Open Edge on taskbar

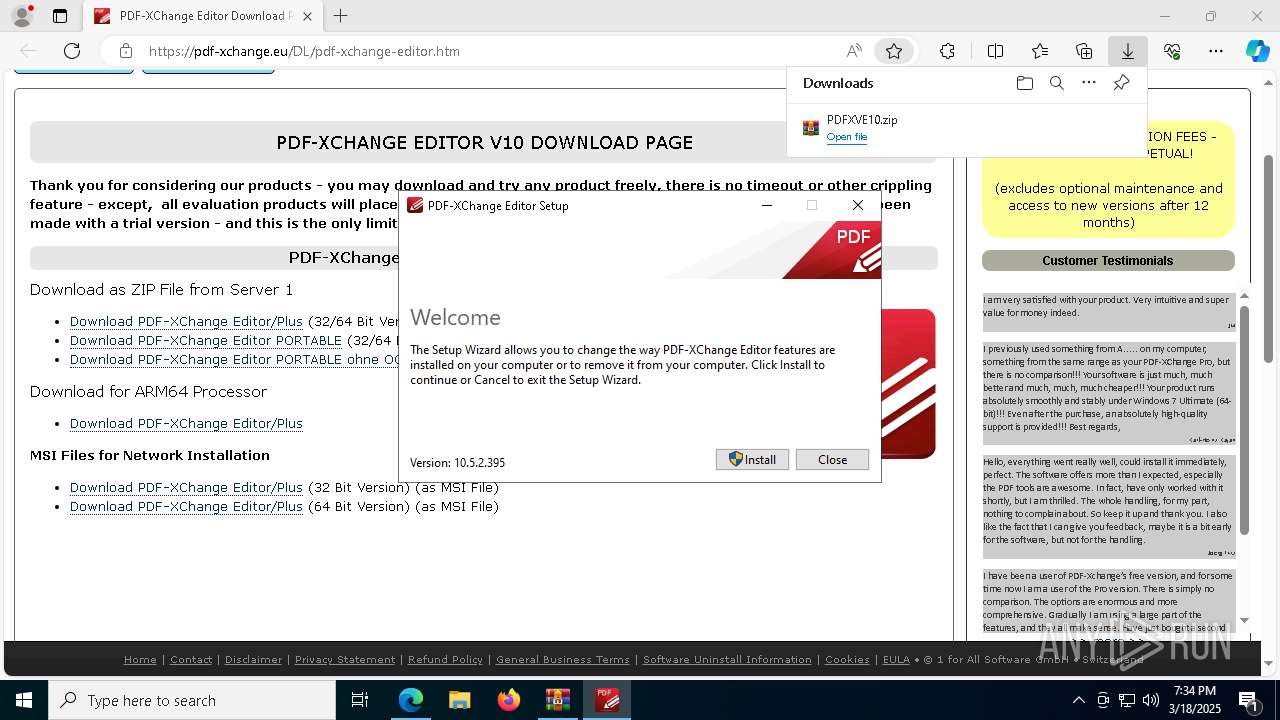[x=411, y=700]
